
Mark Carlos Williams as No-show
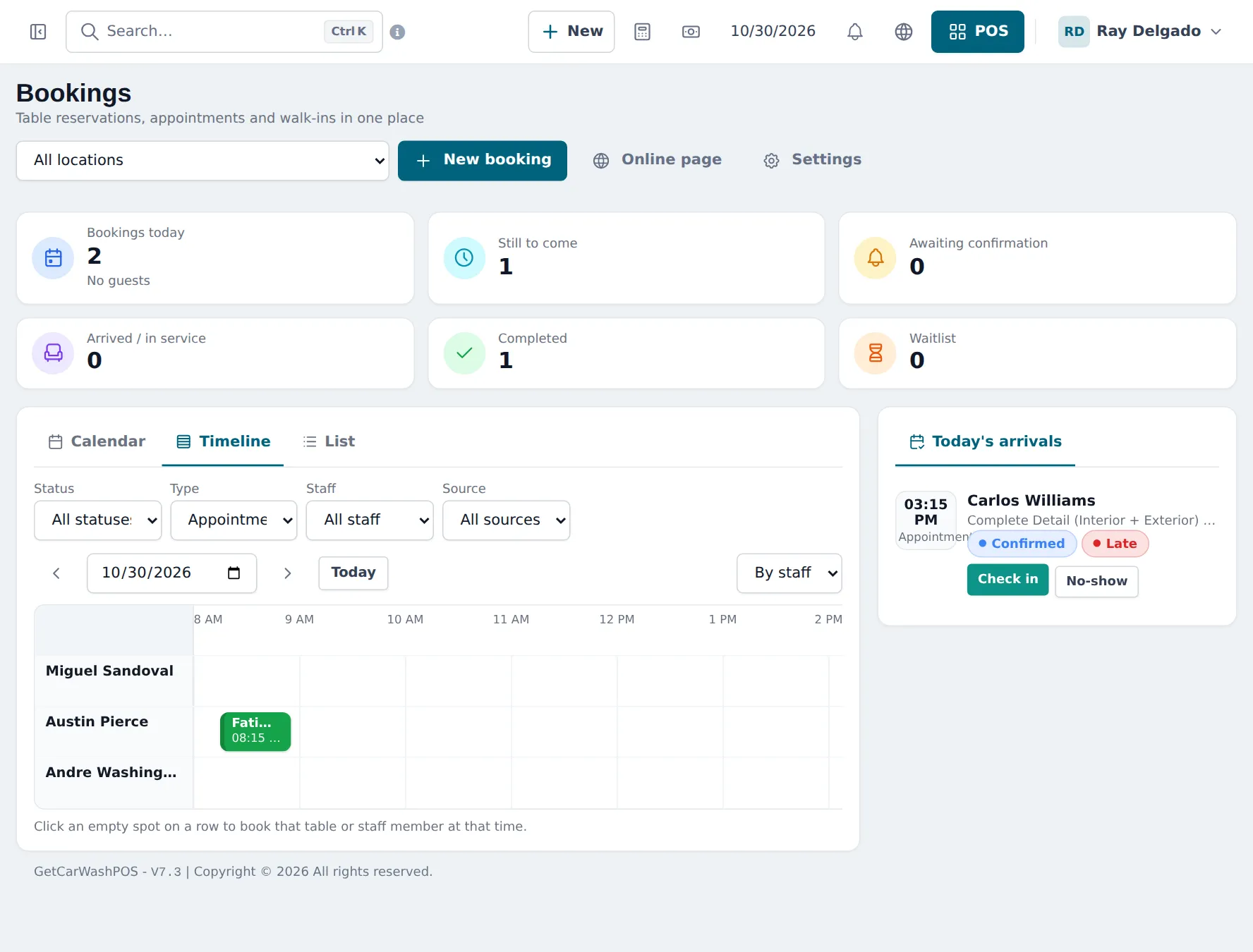coord(1096,582)
